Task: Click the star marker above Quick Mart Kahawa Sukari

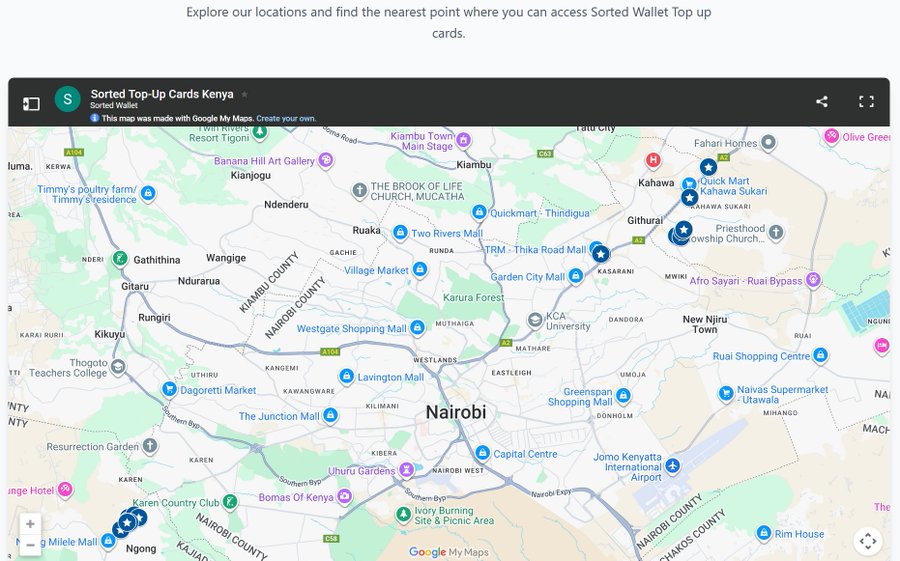Action: tap(708, 167)
